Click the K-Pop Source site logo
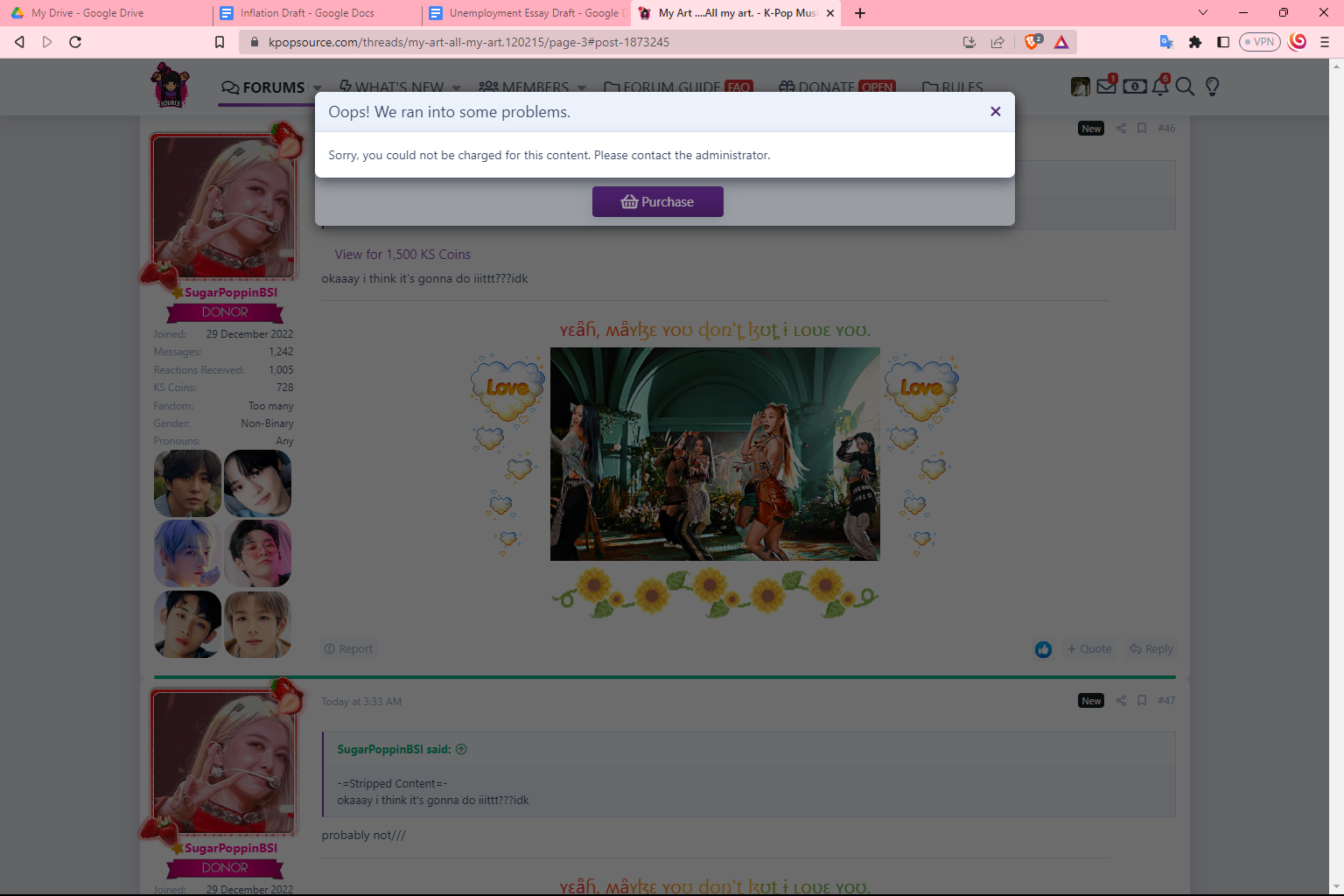Screen dimensions: 1344x896 pyautogui.click(x=170, y=86)
